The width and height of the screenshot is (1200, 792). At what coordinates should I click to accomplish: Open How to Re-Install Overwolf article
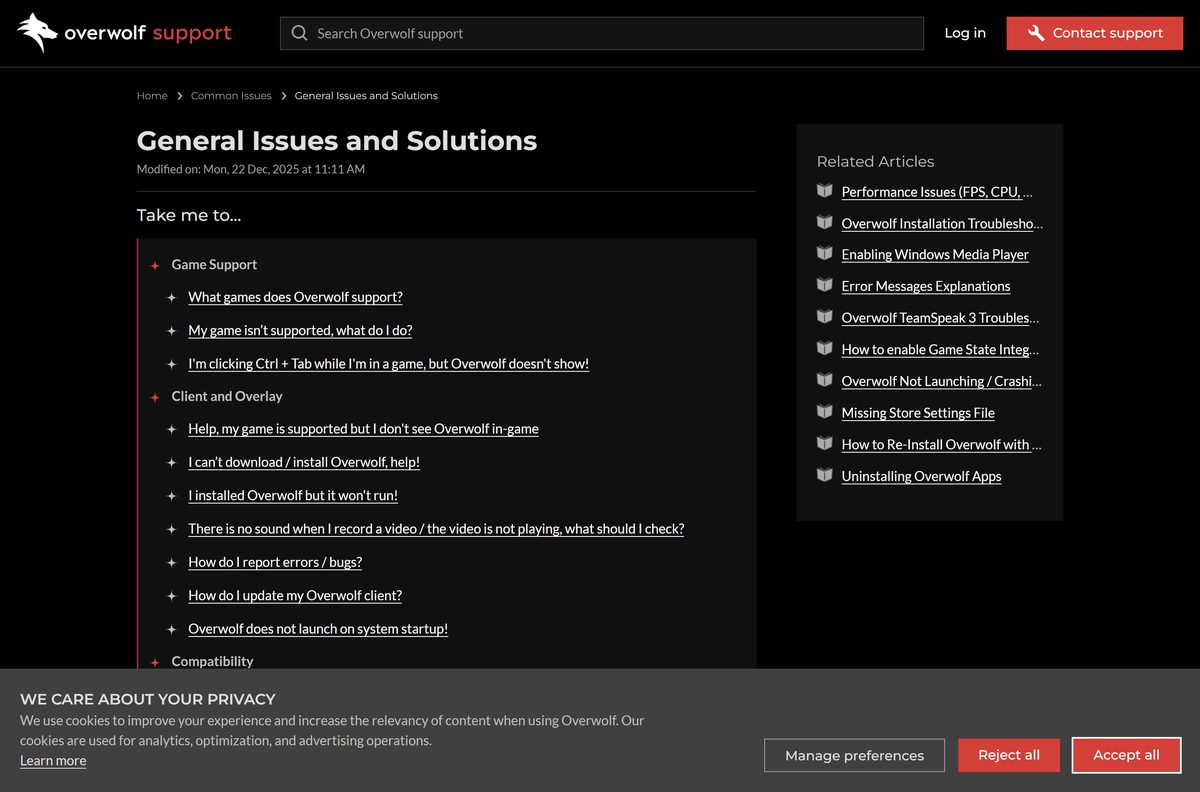pyautogui.click(x=942, y=445)
